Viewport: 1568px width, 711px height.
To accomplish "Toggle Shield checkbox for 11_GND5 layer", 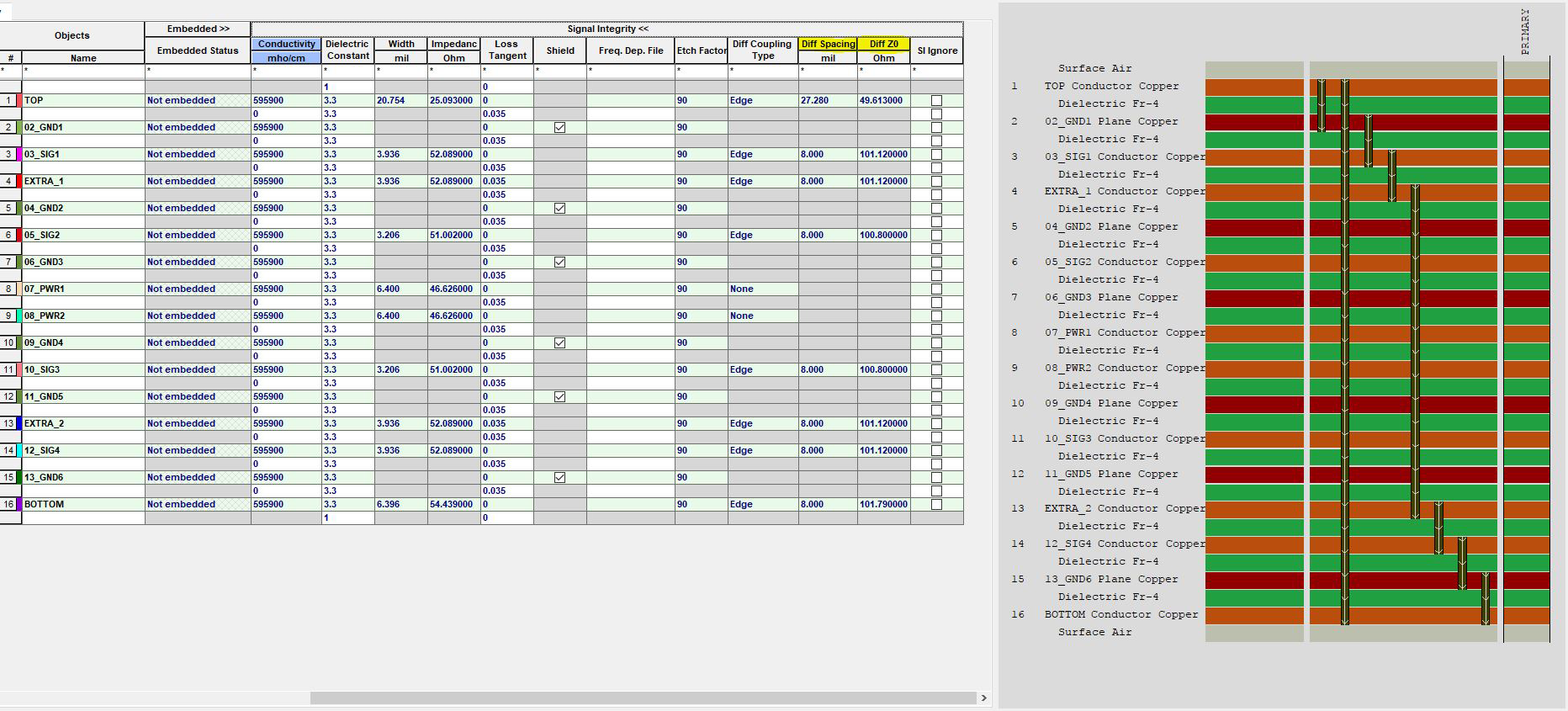I will 559,396.
